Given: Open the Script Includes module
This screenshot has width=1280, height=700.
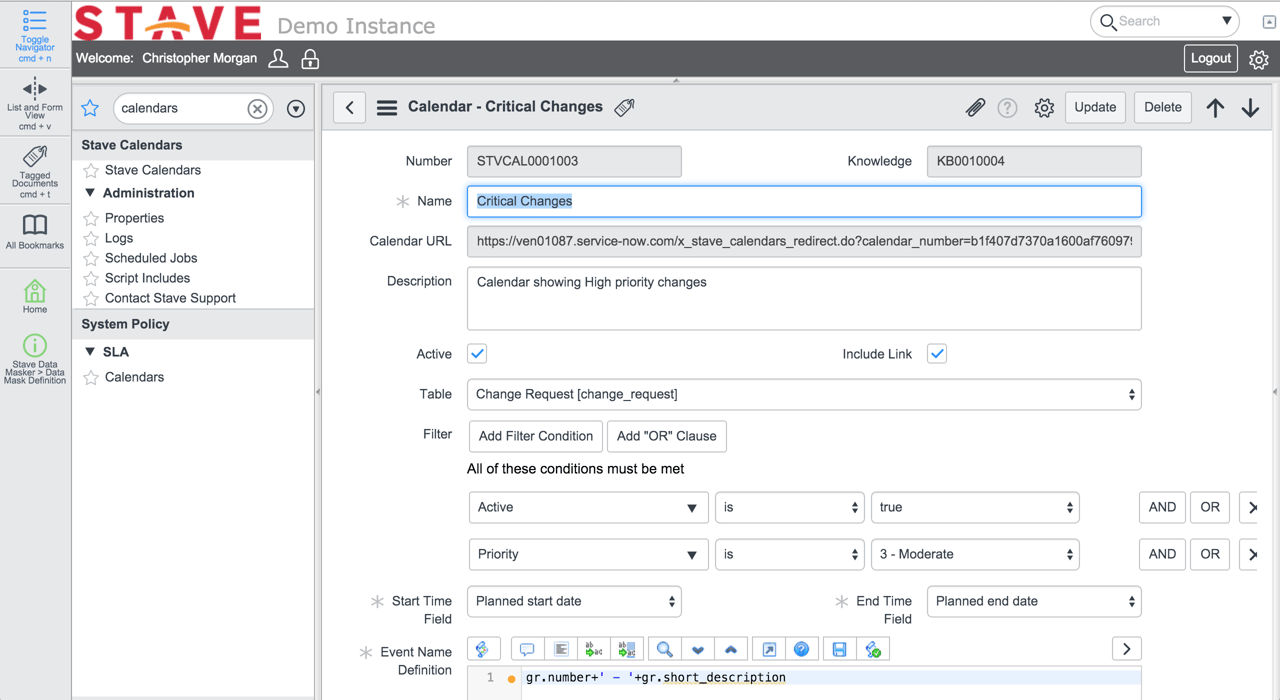Looking at the screenshot, I should coord(147,278).
